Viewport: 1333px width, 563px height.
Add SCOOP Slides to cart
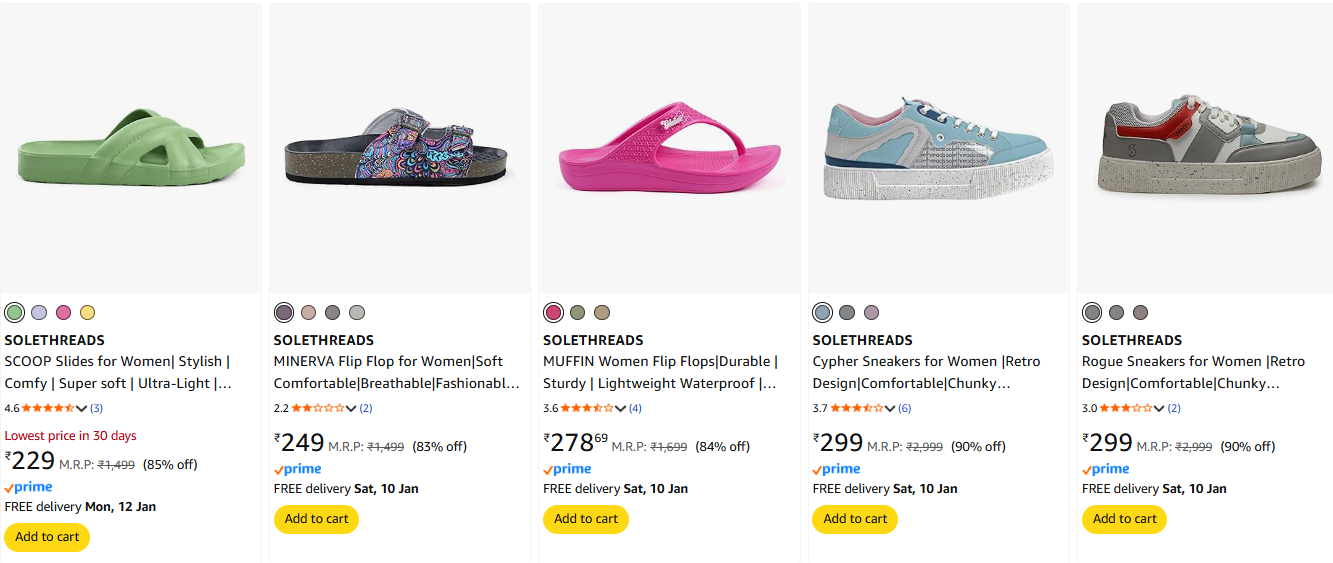pyautogui.click(x=47, y=537)
